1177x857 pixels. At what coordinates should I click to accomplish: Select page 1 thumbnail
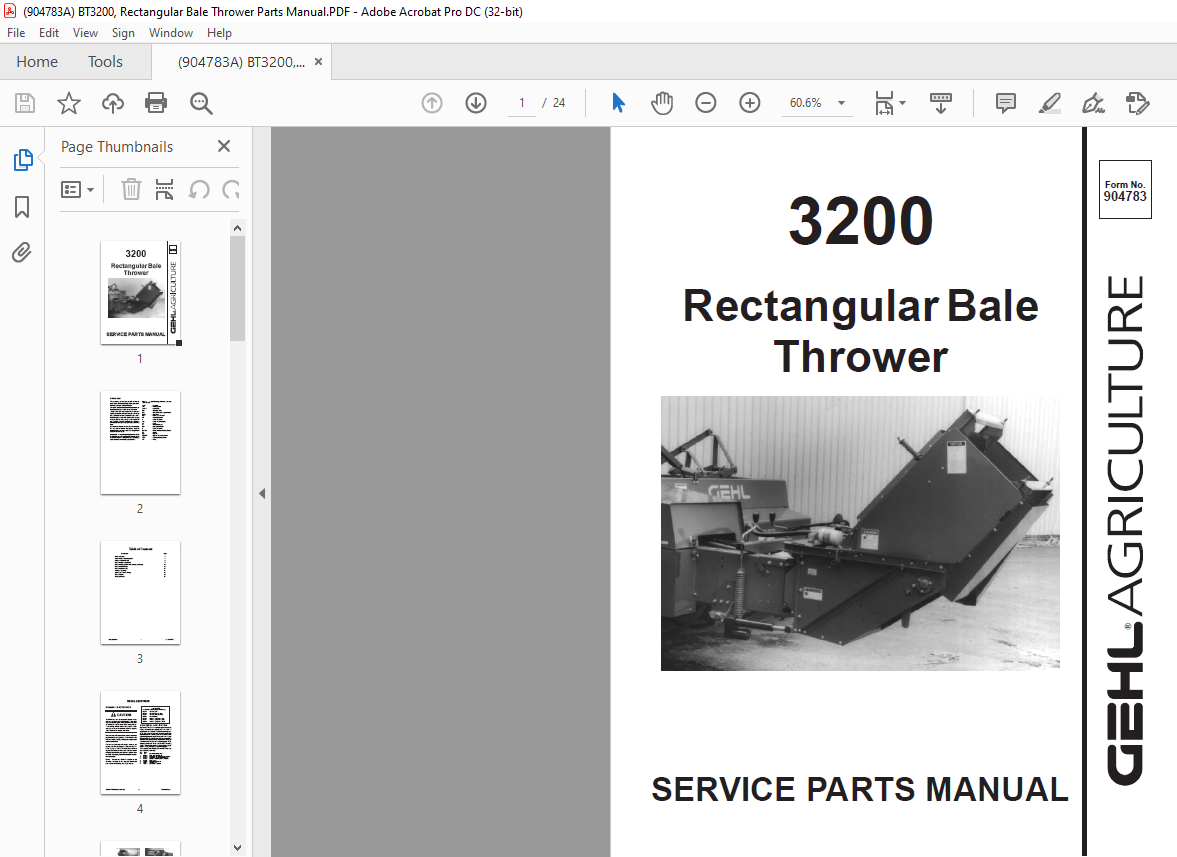(140, 293)
